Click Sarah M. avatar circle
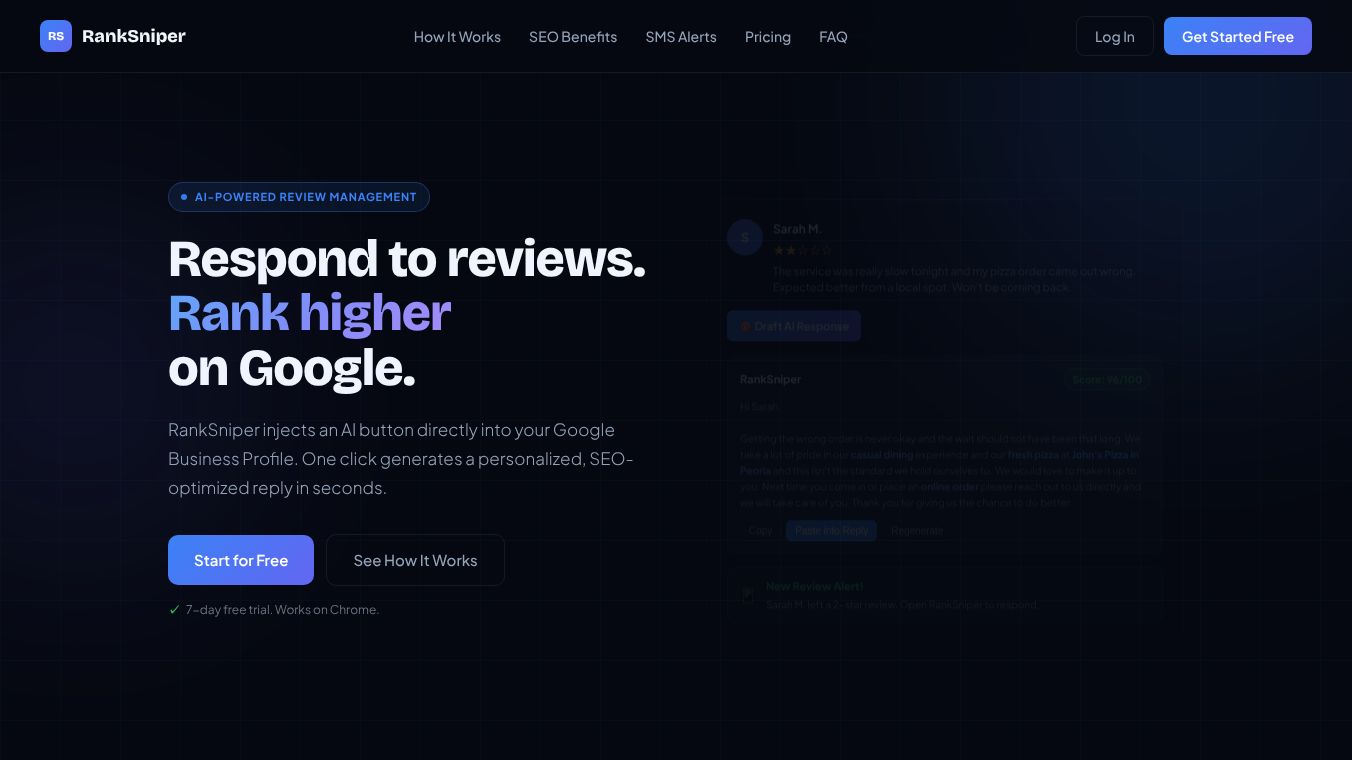The height and width of the screenshot is (760, 1352). (745, 237)
